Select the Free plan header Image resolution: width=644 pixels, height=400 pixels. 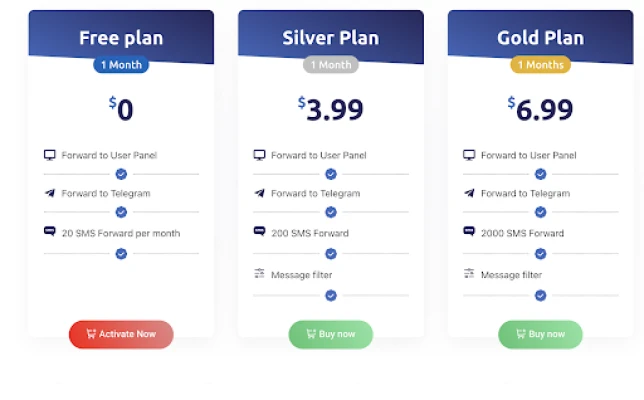(121, 39)
